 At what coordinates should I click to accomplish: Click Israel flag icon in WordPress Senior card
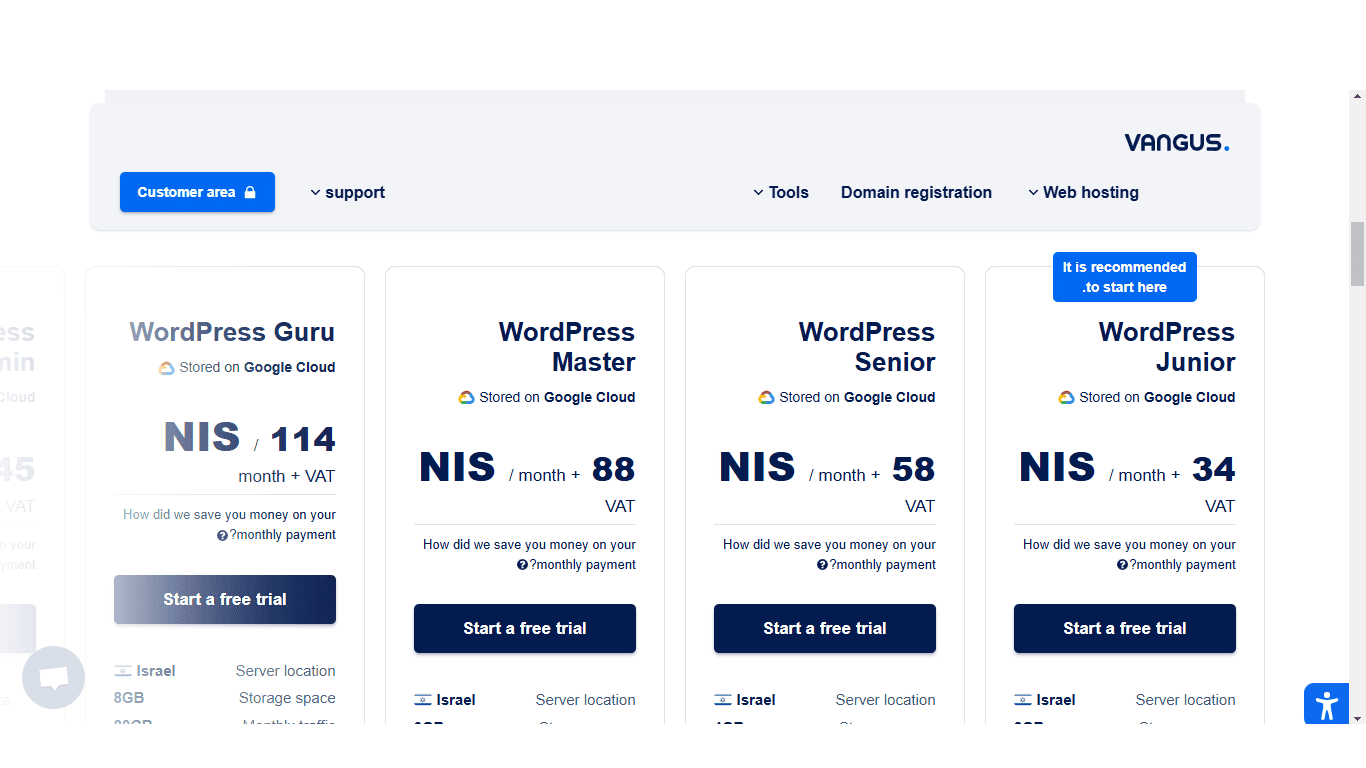click(723, 700)
